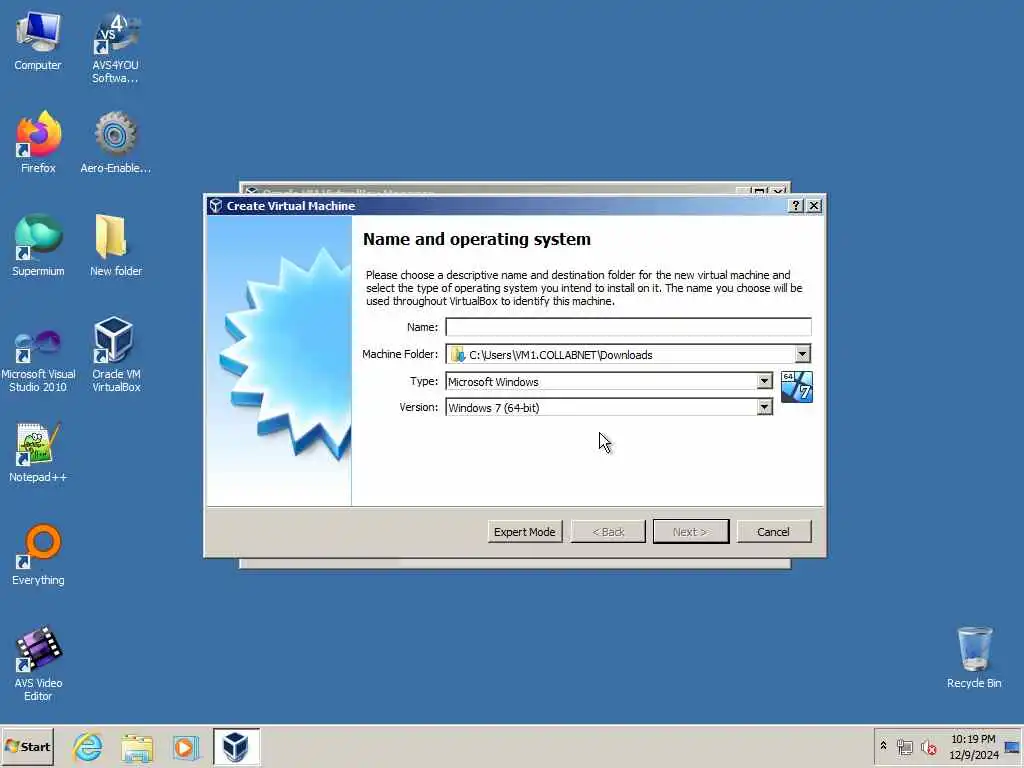Open Aero-Enable desktop icon
The width and height of the screenshot is (1024, 768).
click(116, 142)
